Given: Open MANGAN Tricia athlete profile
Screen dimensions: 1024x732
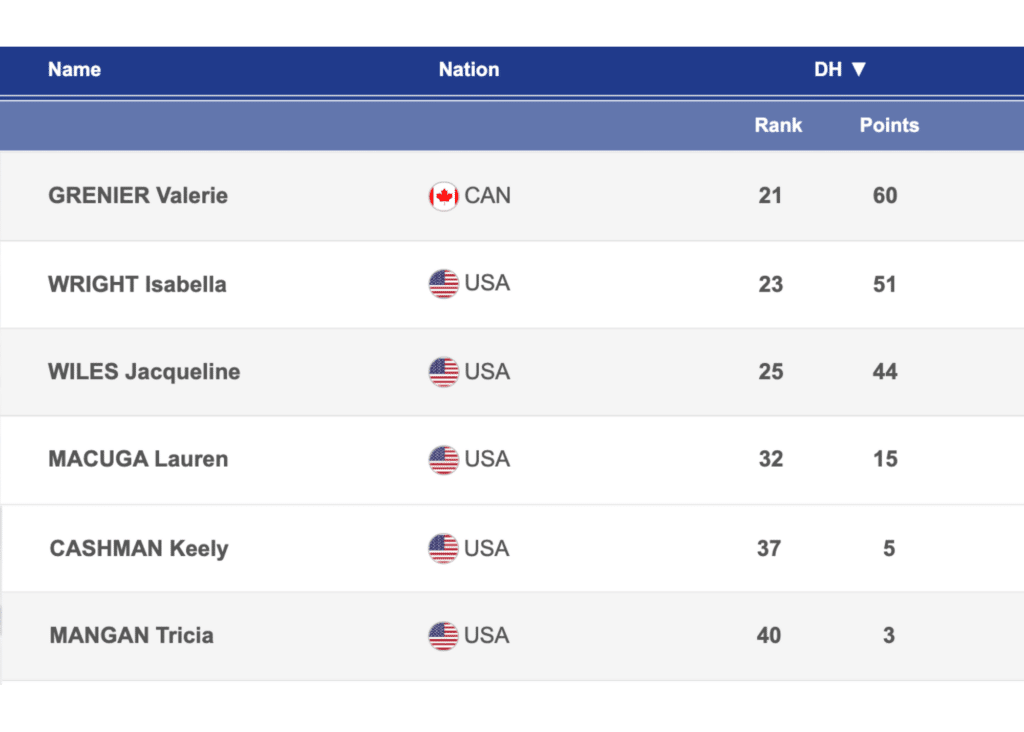Looking at the screenshot, I should 131,636.
